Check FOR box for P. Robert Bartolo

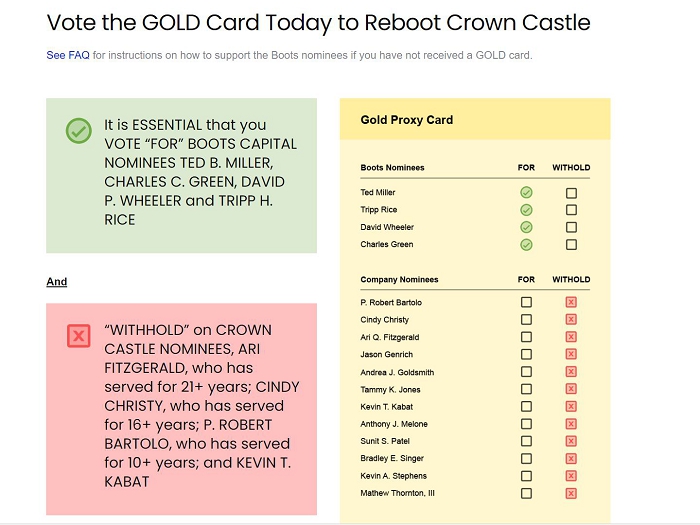point(526,302)
